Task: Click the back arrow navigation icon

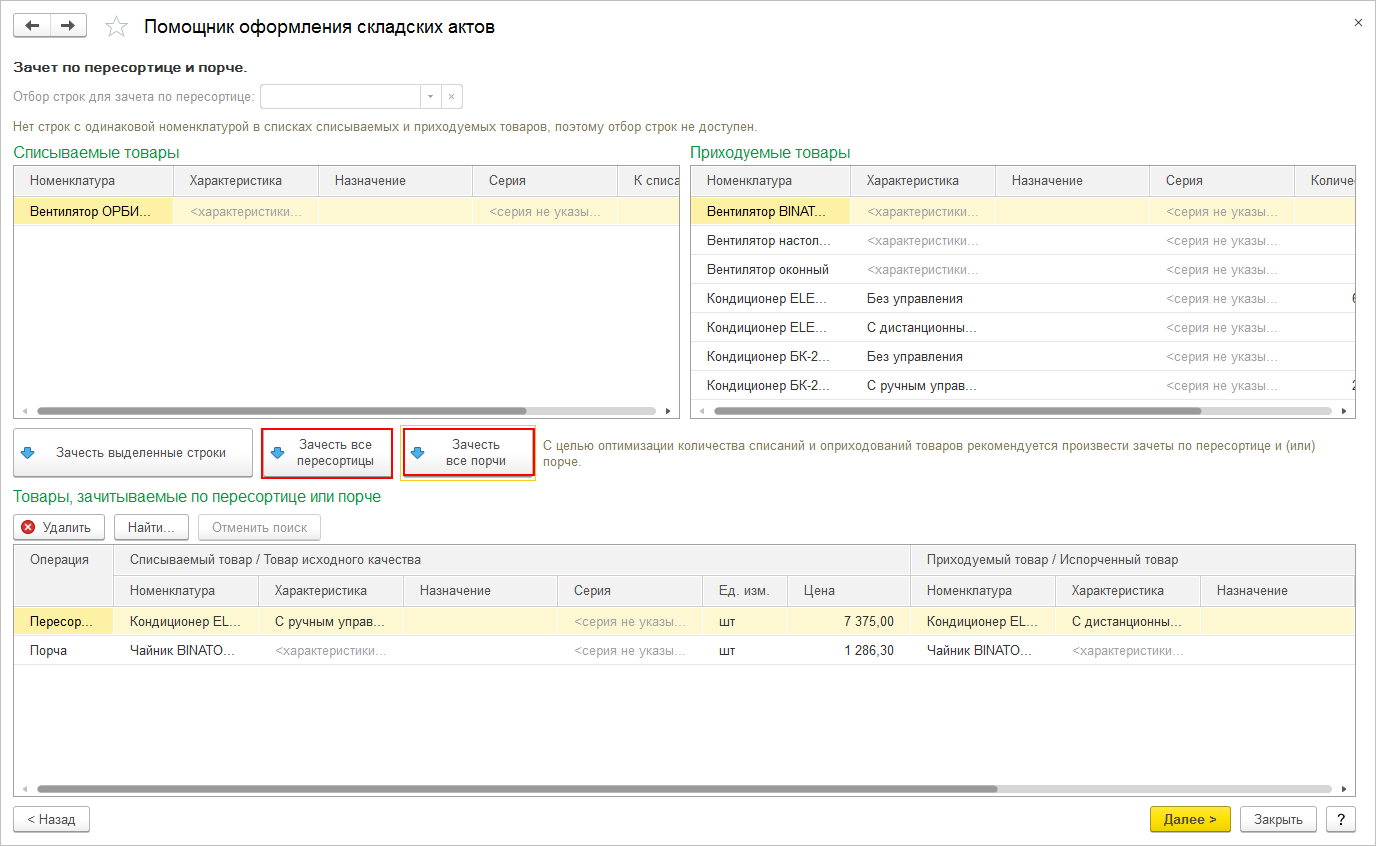Action: pyautogui.click(x=32, y=26)
